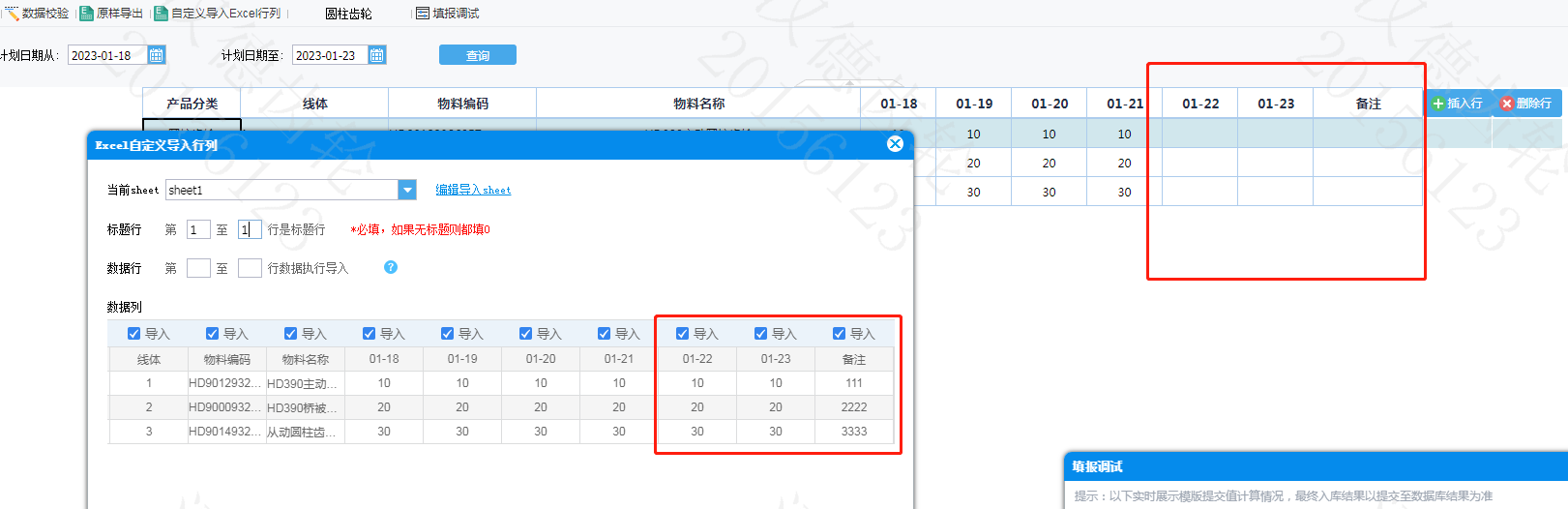Click the 填报调试 toolbar item

click(x=448, y=14)
